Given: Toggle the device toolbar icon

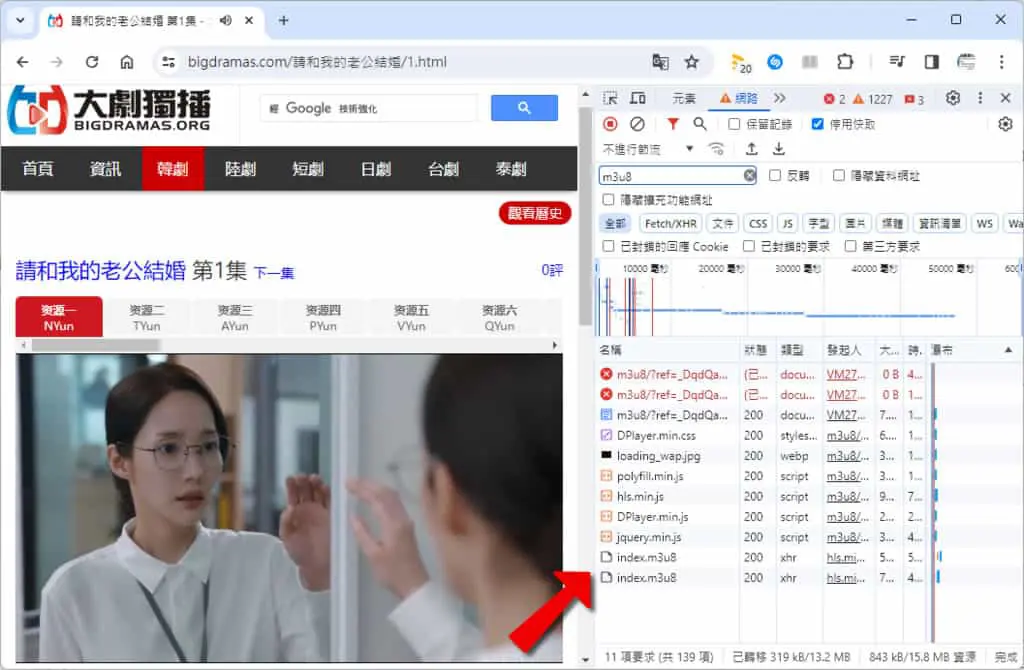Looking at the screenshot, I should 637,99.
